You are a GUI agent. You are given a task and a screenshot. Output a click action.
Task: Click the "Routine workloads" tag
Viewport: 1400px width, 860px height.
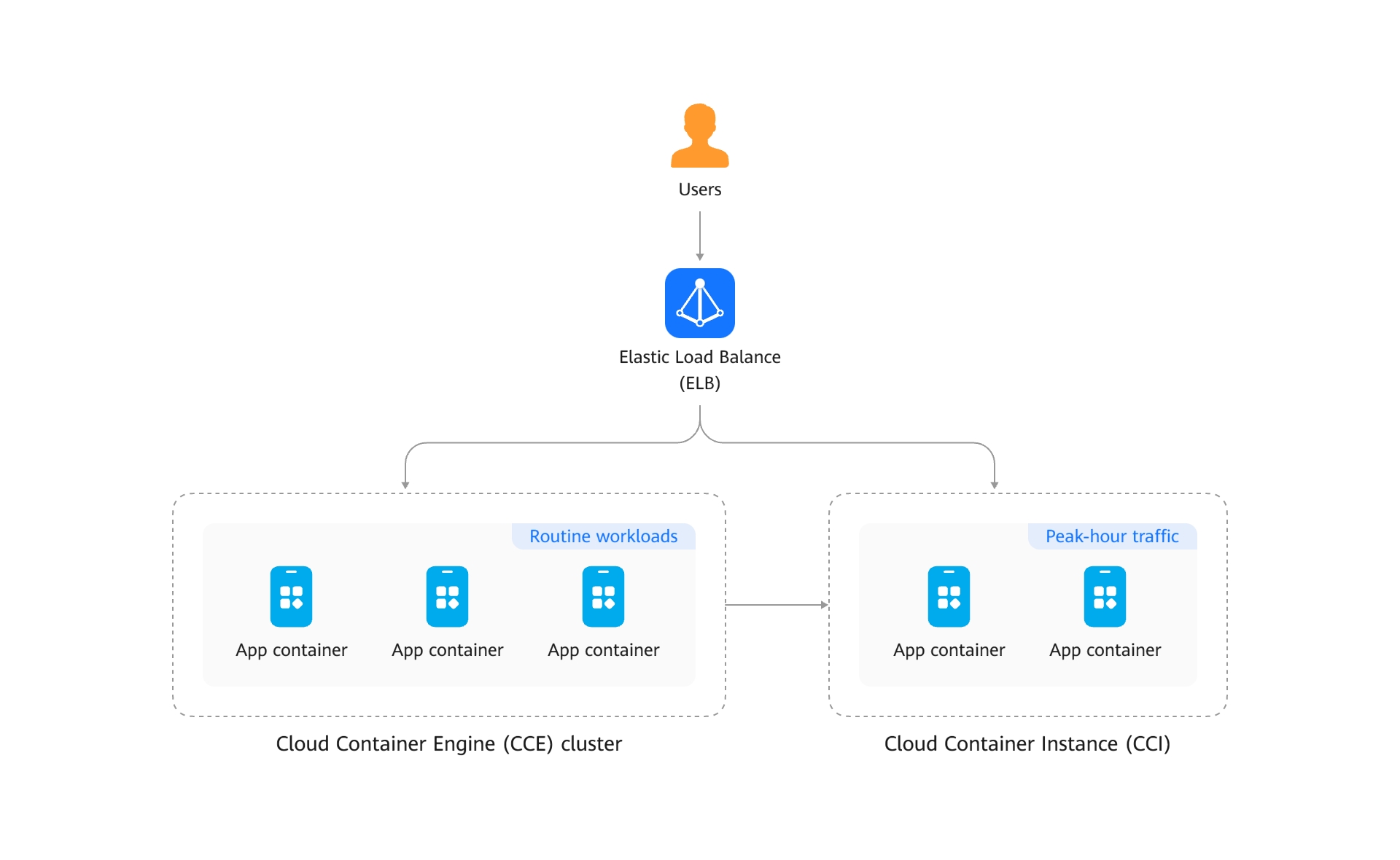(603, 536)
